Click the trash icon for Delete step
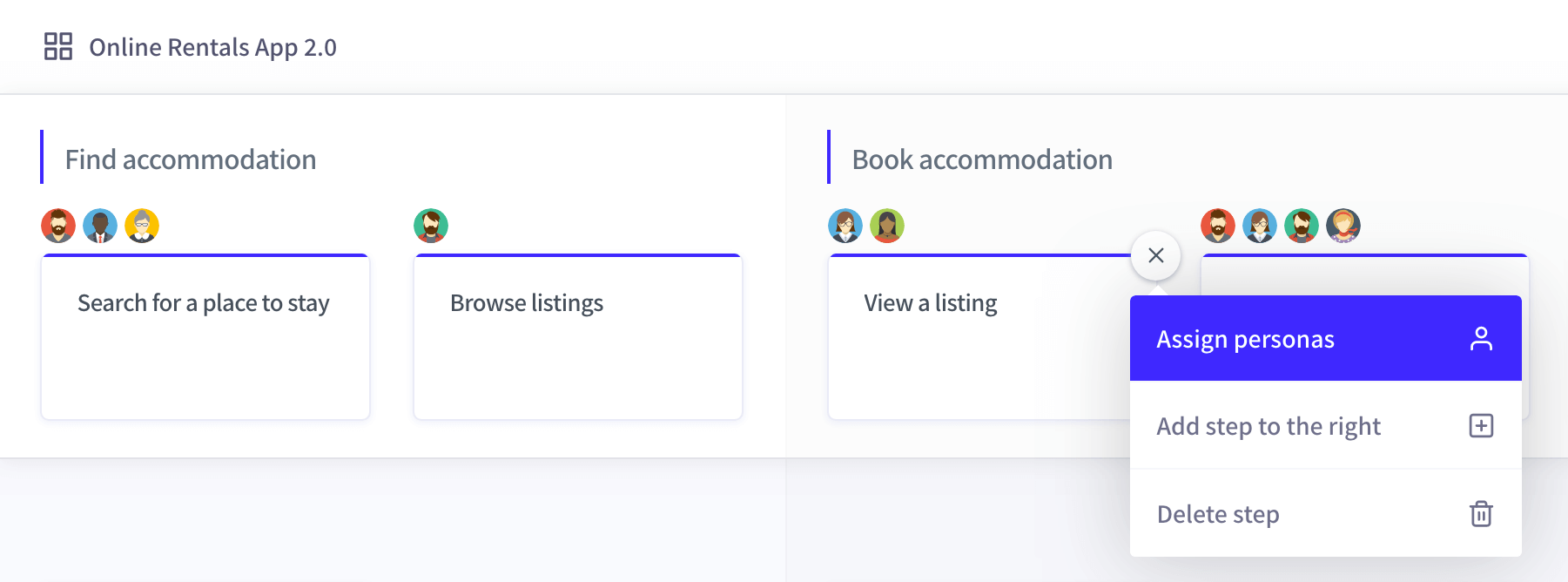This screenshot has height=582, width=1568. 1481,514
